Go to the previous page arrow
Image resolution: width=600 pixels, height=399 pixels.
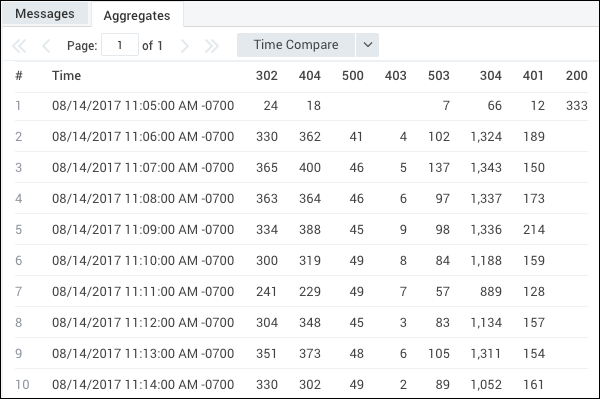(46, 46)
